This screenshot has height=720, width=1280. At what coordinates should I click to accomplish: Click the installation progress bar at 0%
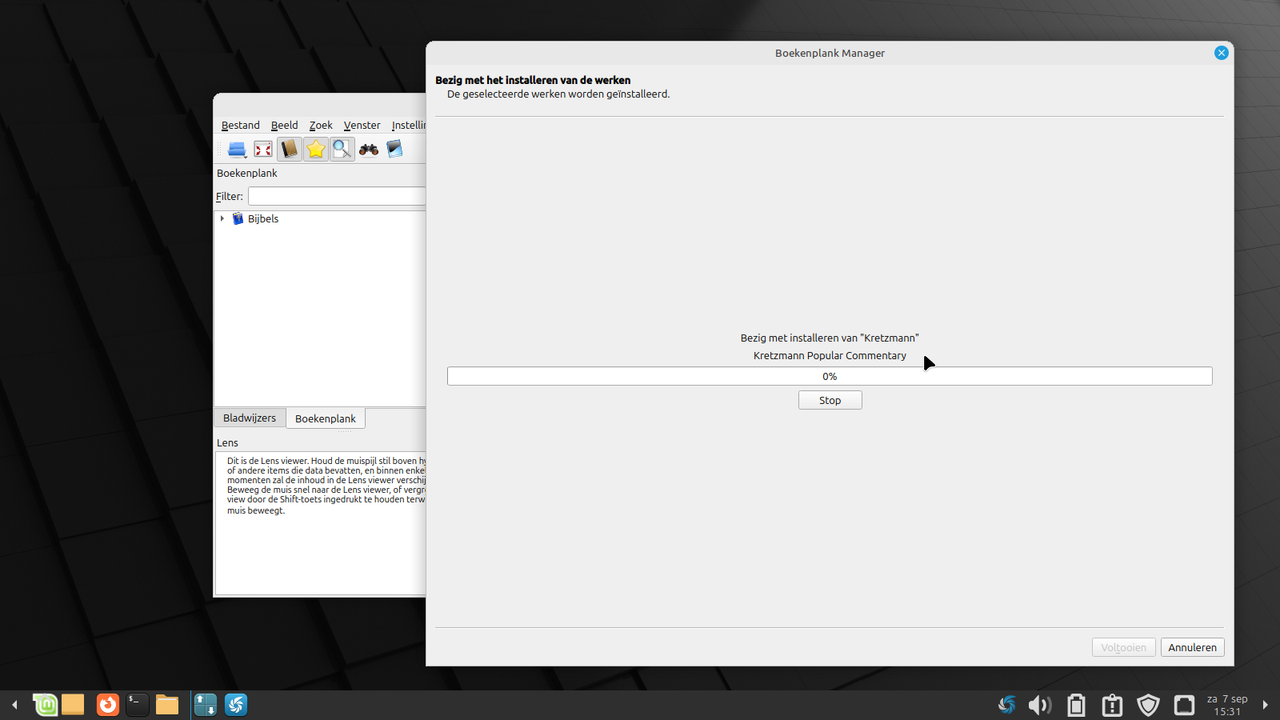(x=830, y=376)
